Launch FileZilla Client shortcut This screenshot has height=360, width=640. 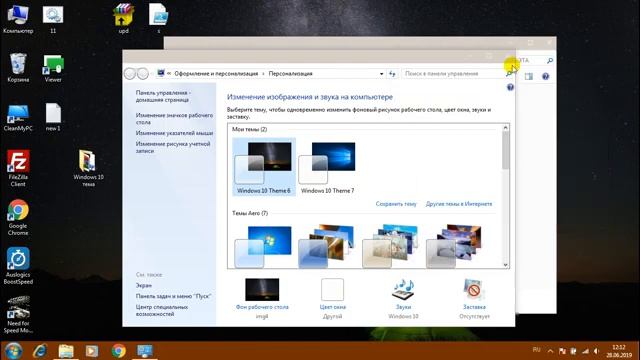pyautogui.click(x=18, y=168)
